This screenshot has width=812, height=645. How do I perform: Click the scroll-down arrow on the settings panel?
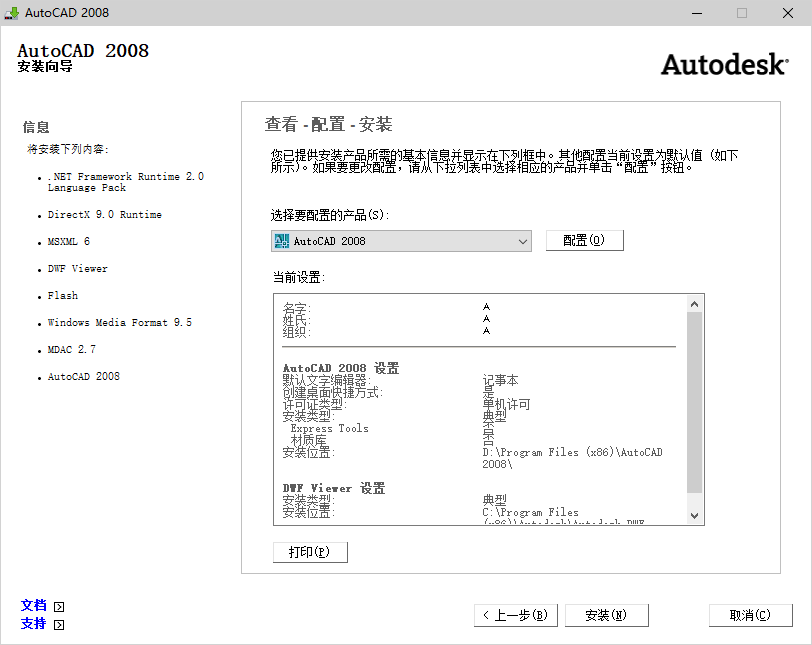(694, 516)
